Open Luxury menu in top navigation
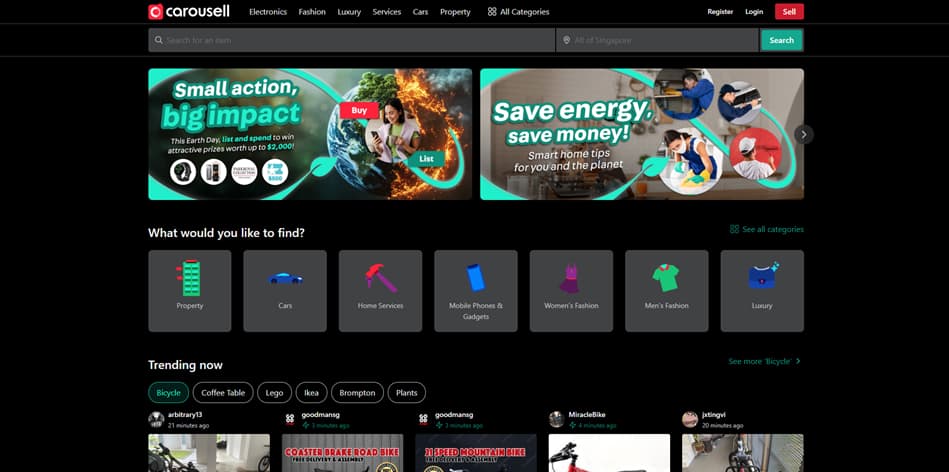Image resolution: width=949 pixels, height=472 pixels. tap(349, 11)
